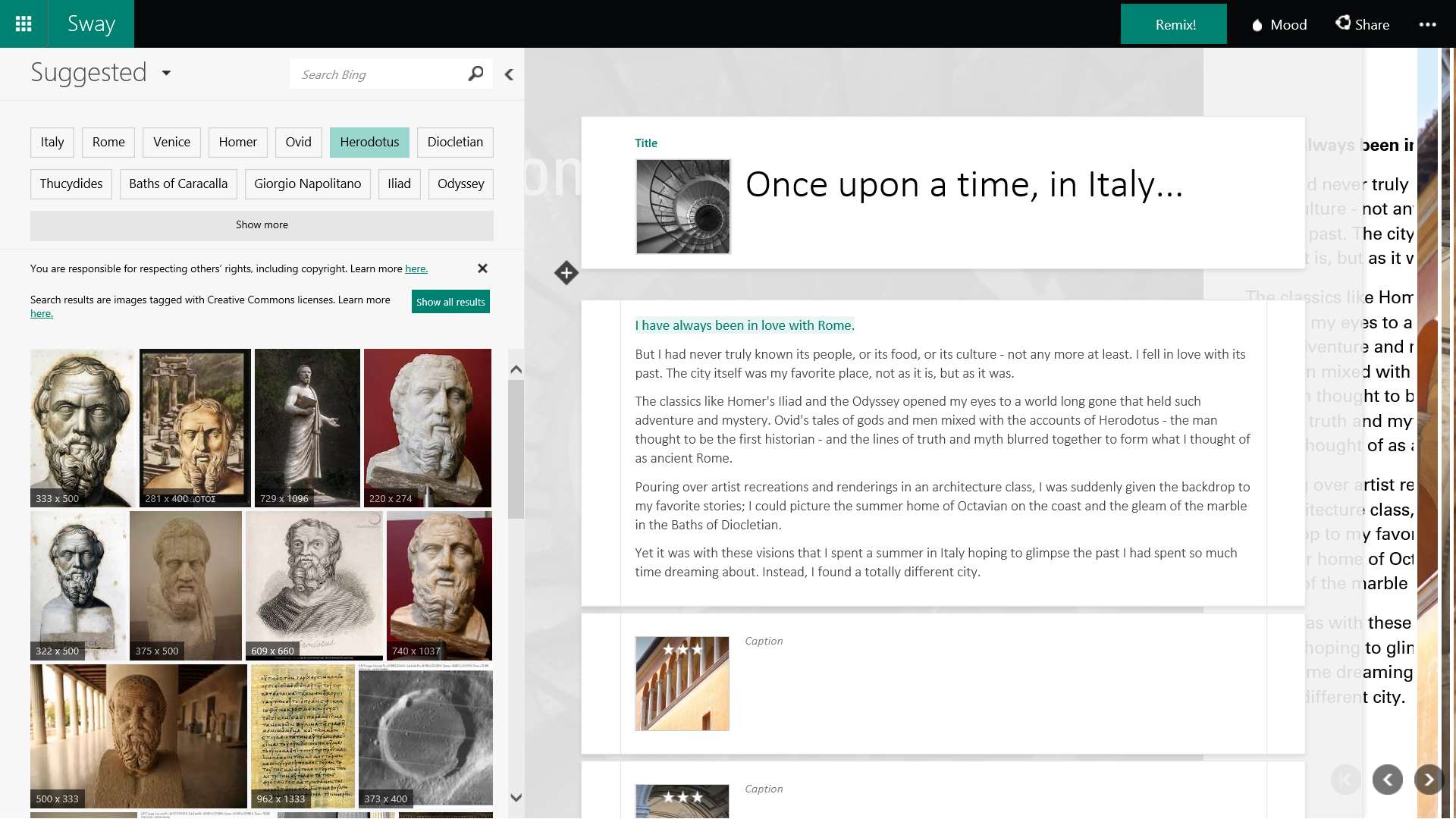This screenshot has width=1456, height=819.
Task: Click the plus icon to add a card
Action: [x=566, y=273]
